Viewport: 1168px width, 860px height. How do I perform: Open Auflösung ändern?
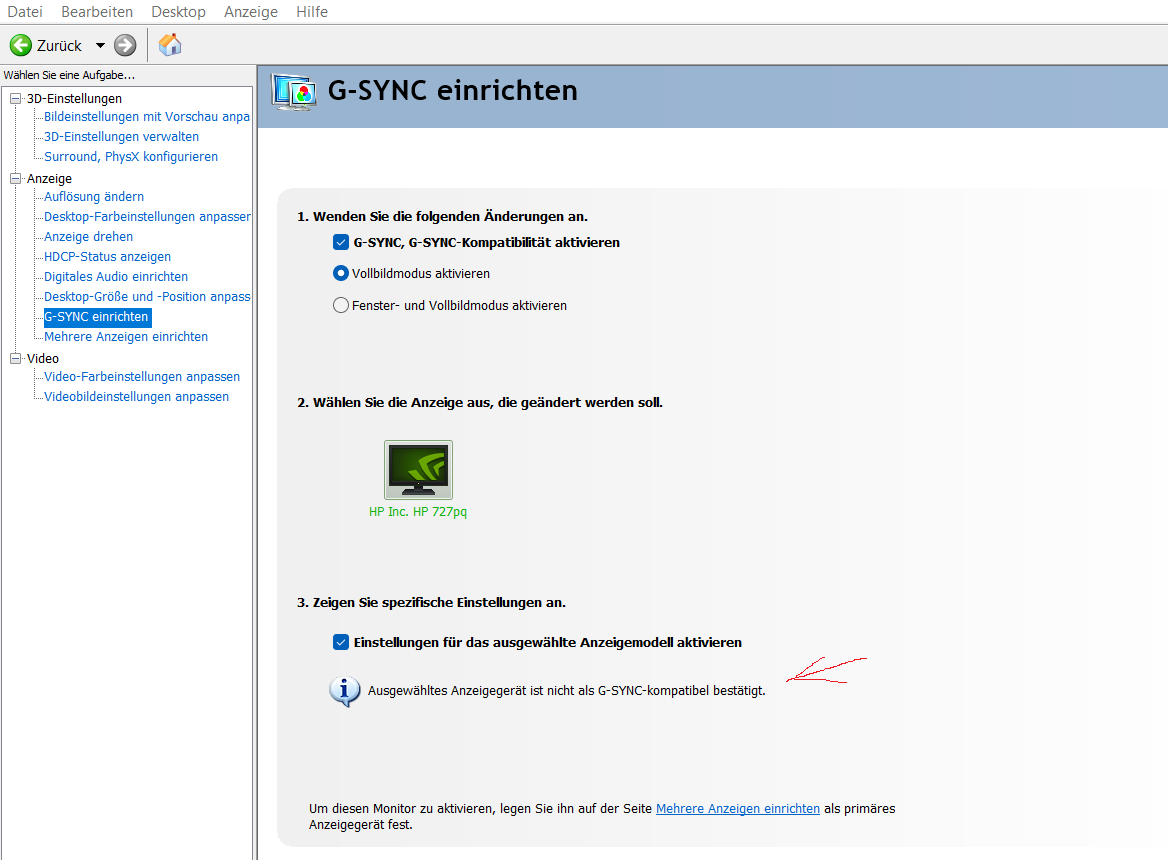(x=94, y=197)
